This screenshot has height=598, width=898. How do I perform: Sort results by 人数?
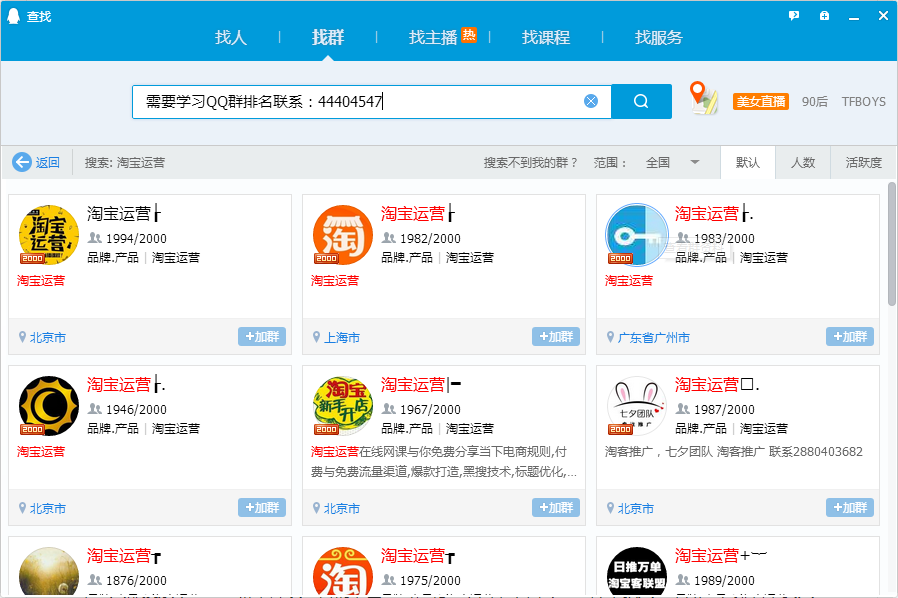coord(803,163)
